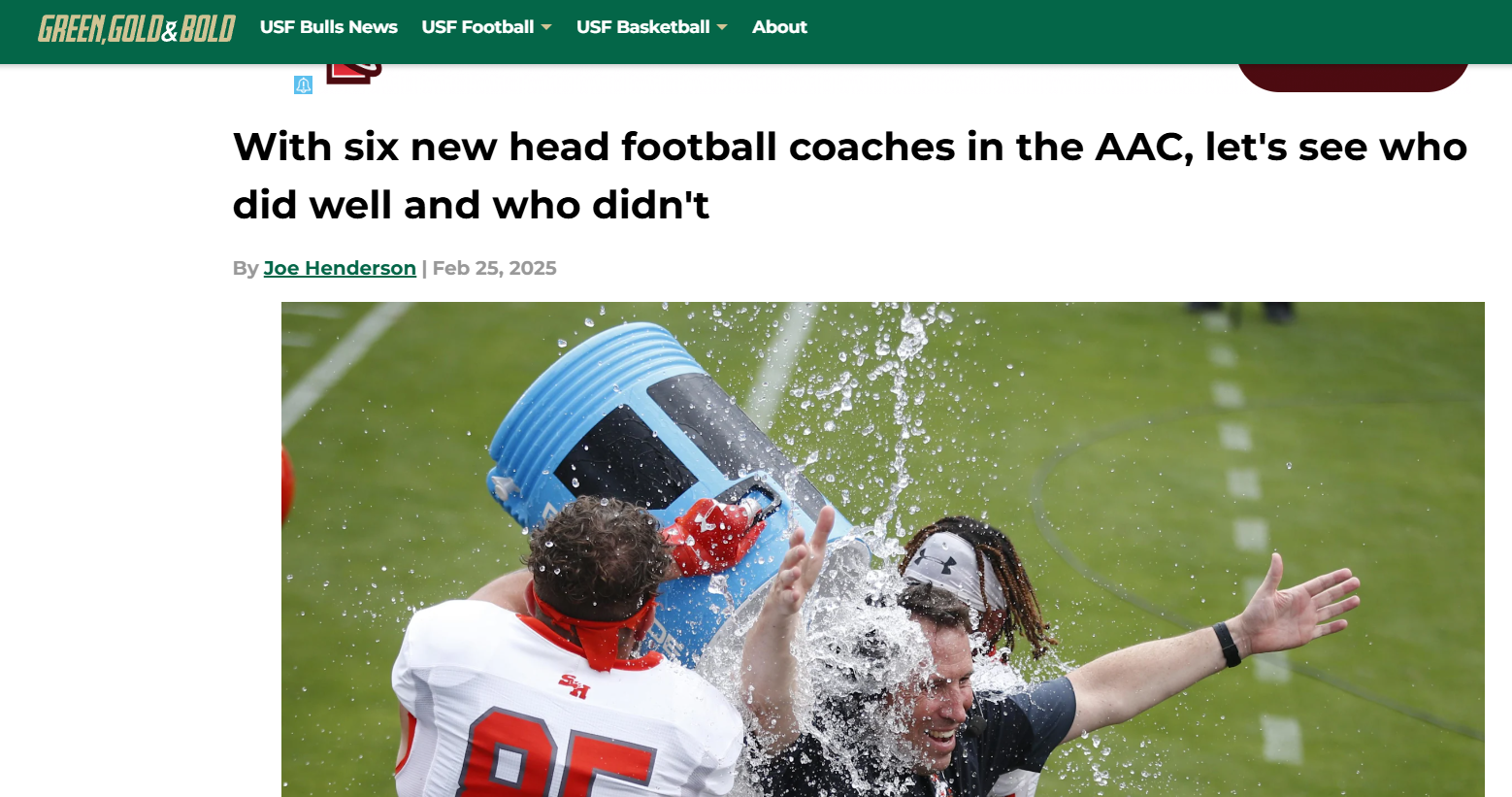This screenshot has height=797, width=1512.
Task: Click the caret arrow beside USF Basketball
Action: coord(722,27)
